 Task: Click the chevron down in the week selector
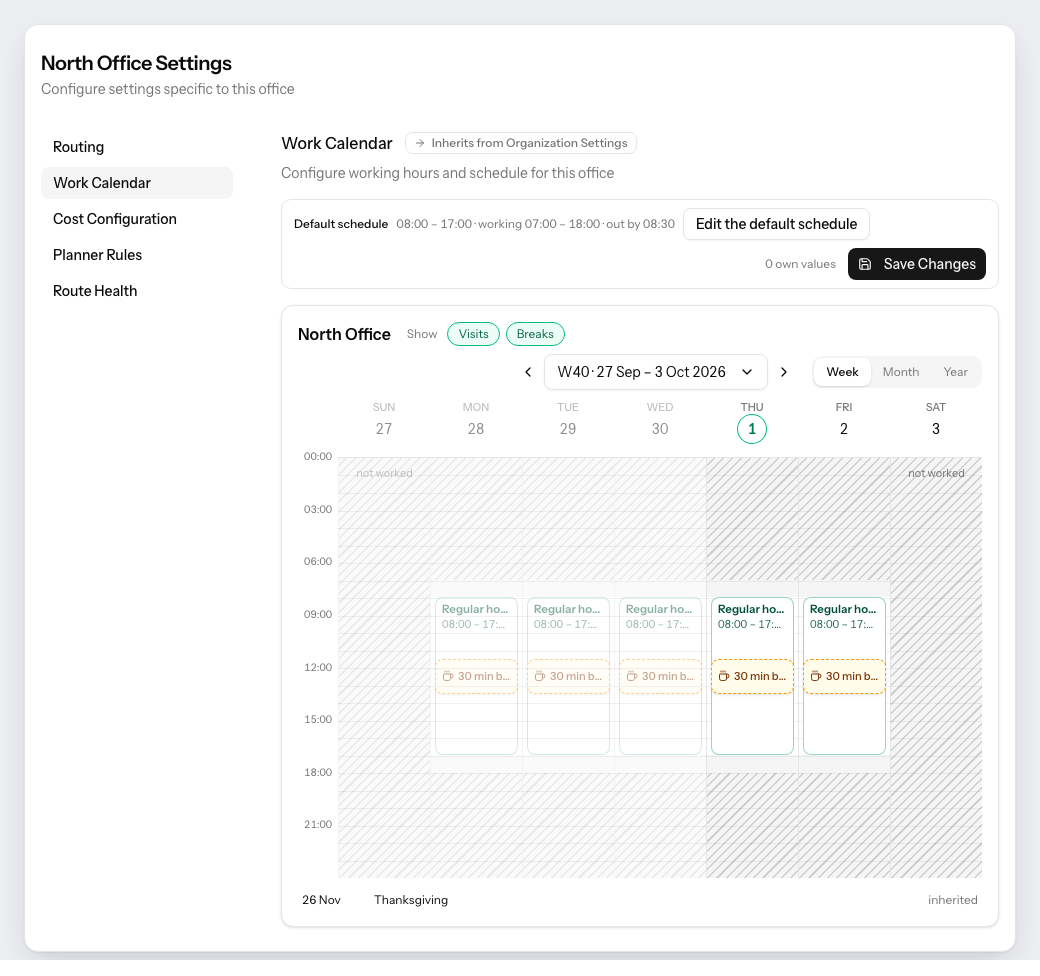pyautogui.click(x=747, y=372)
